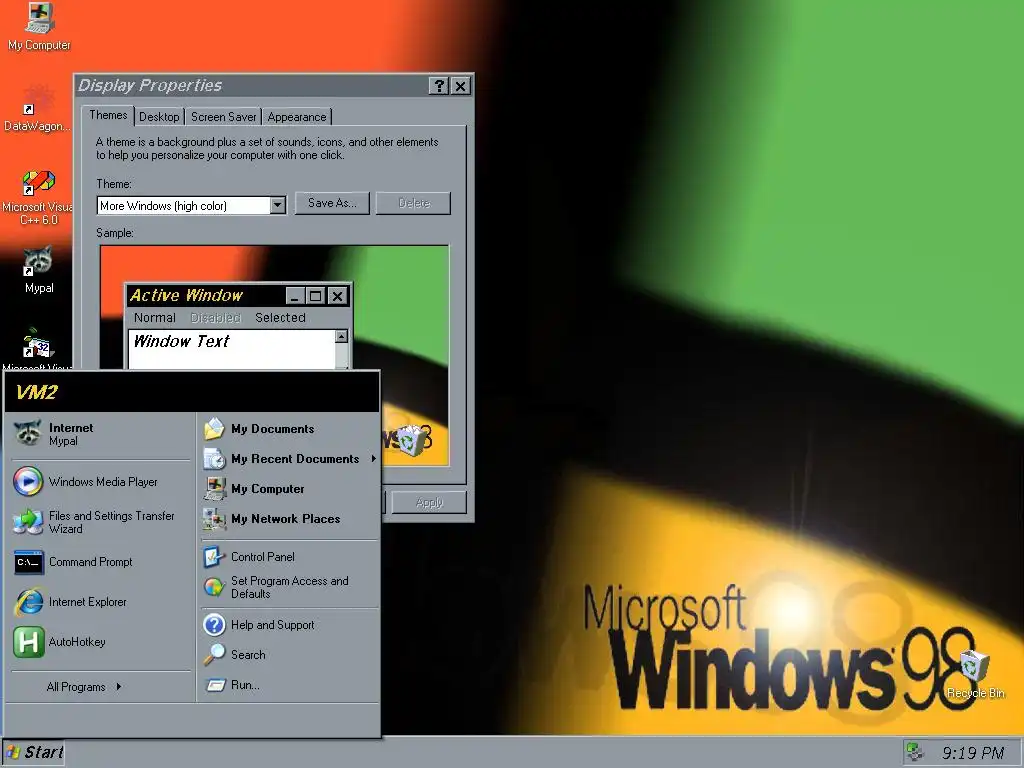
Task: Click the Windows Media Player icon
Action: pyautogui.click(x=28, y=481)
